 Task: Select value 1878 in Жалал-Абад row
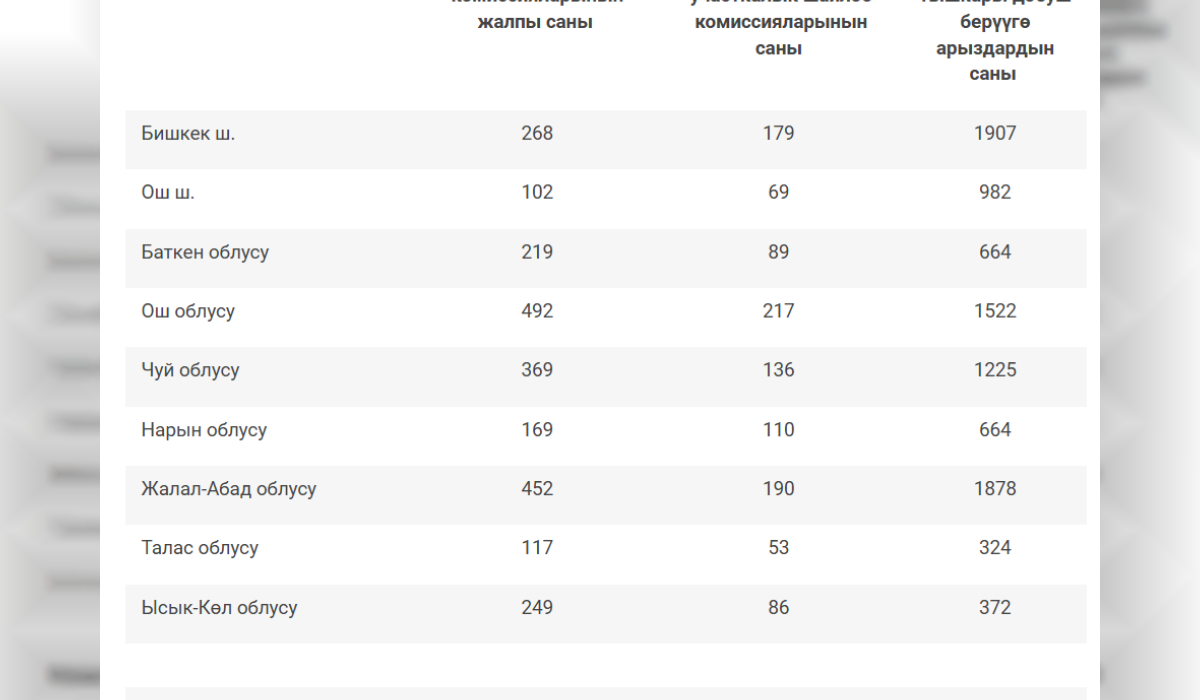(995, 489)
